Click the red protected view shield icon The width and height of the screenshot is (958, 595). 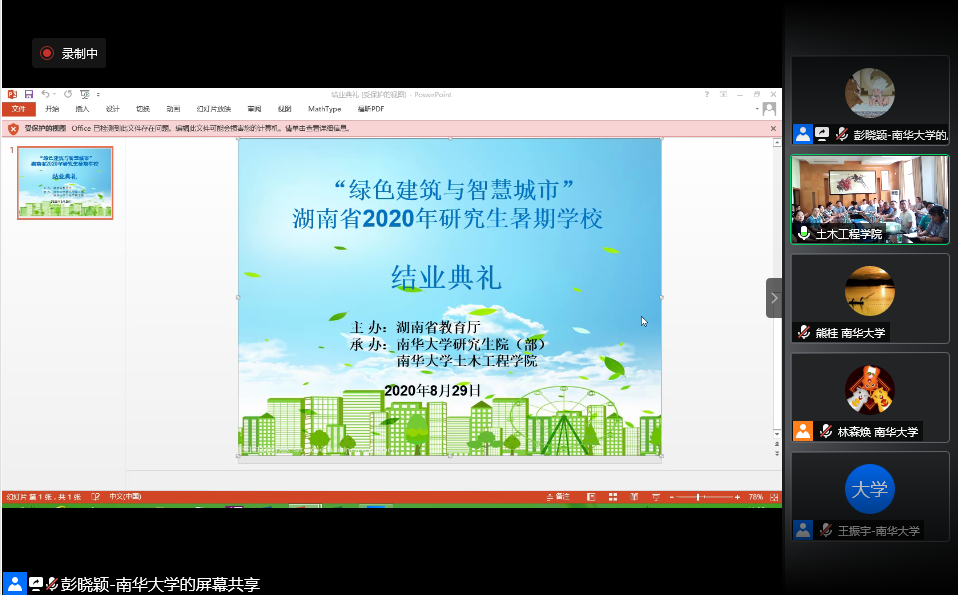point(13,128)
